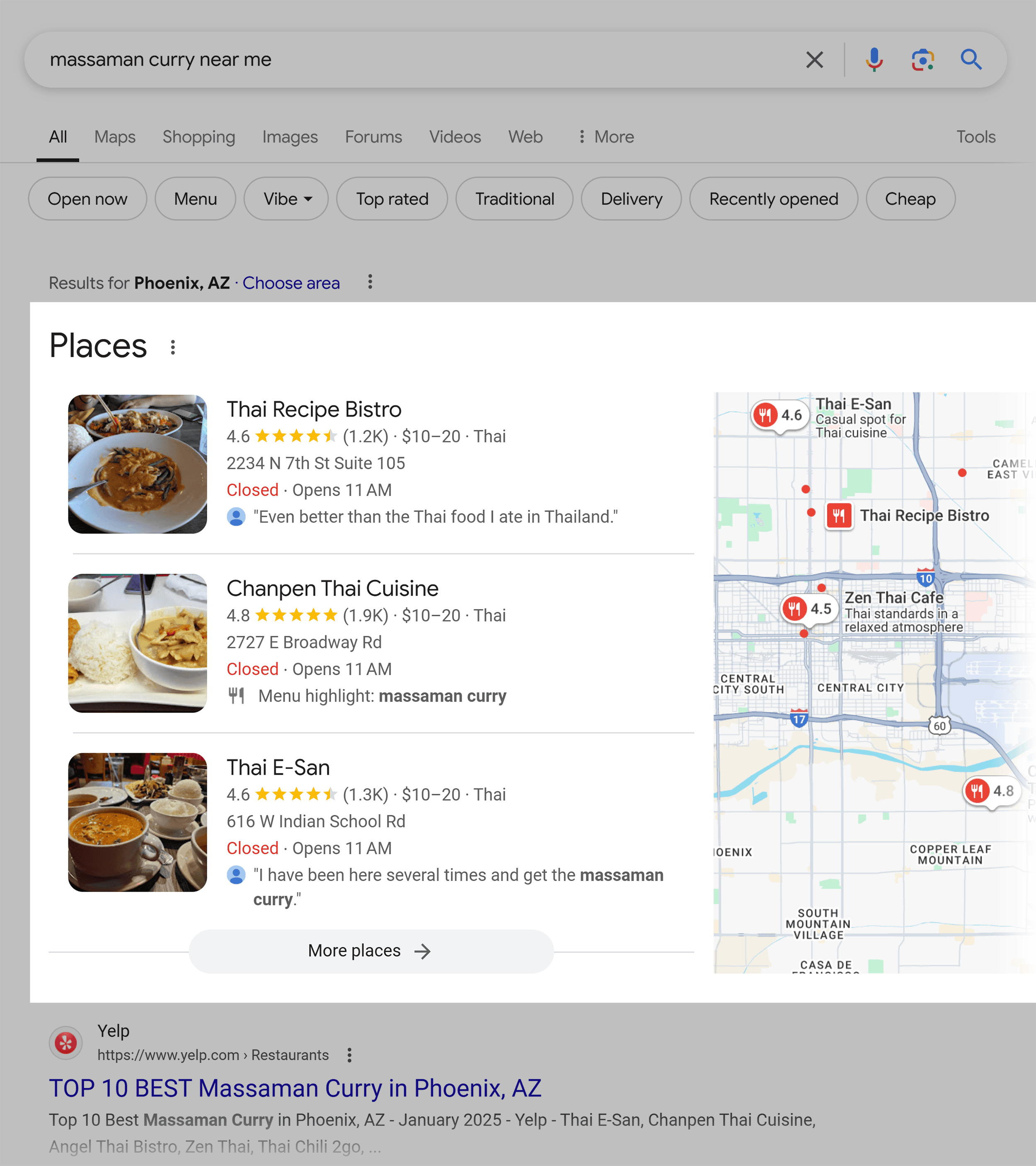
Task: Toggle the Open now filter
Action: 87,199
